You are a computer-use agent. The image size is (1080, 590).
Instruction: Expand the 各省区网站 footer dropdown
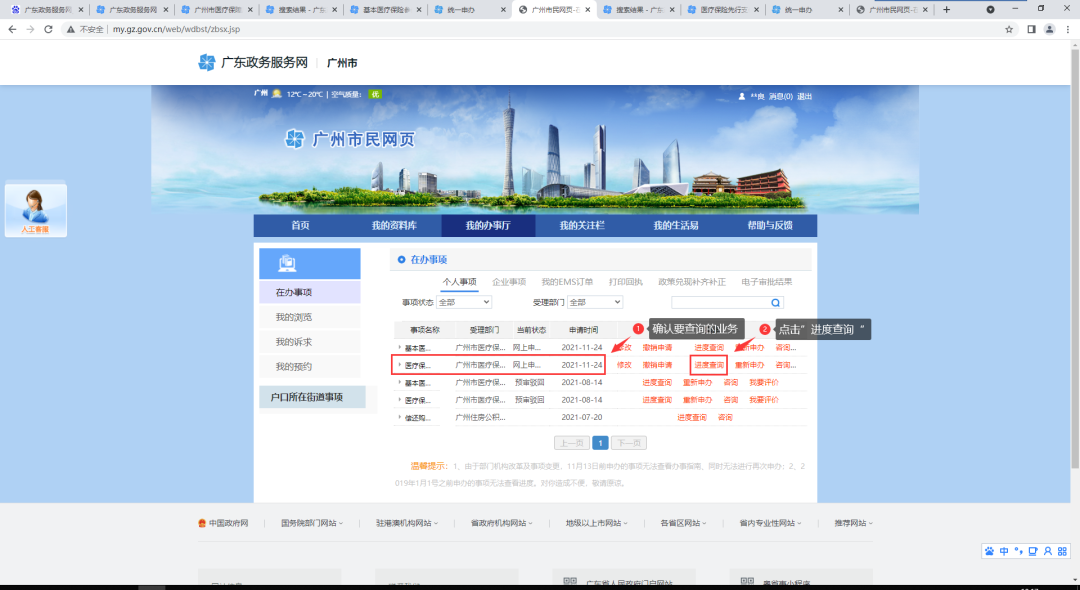[x=683, y=523]
